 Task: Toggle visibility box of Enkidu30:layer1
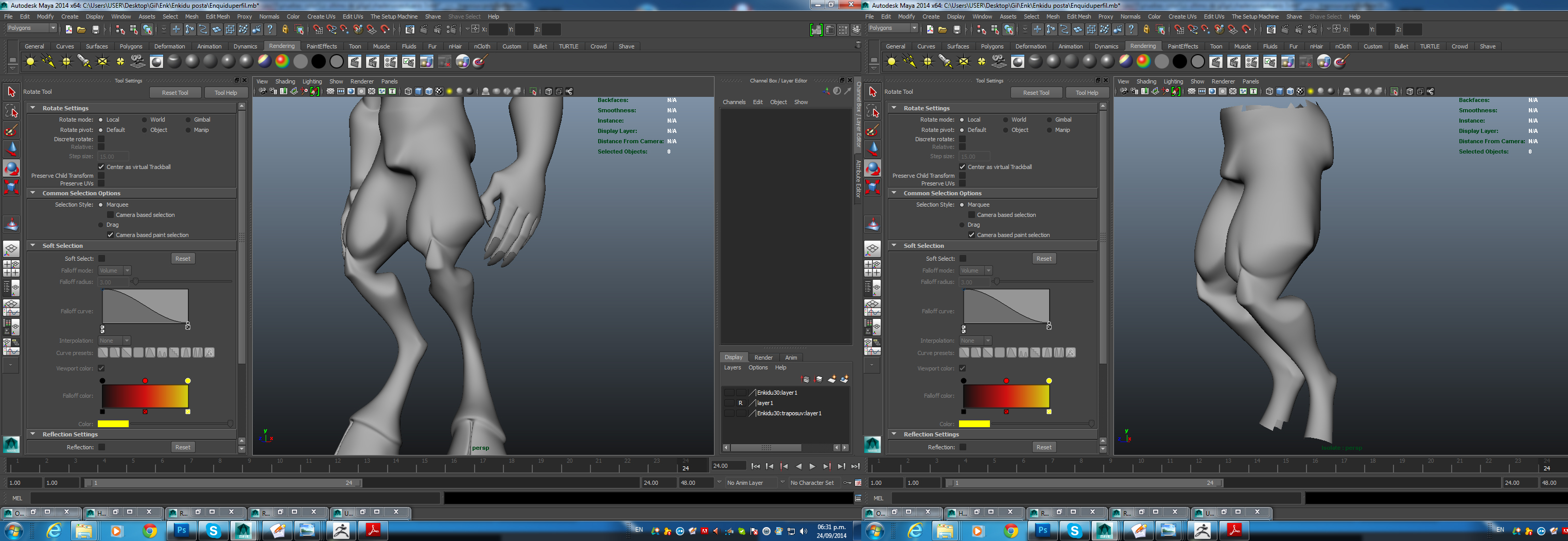pos(728,392)
